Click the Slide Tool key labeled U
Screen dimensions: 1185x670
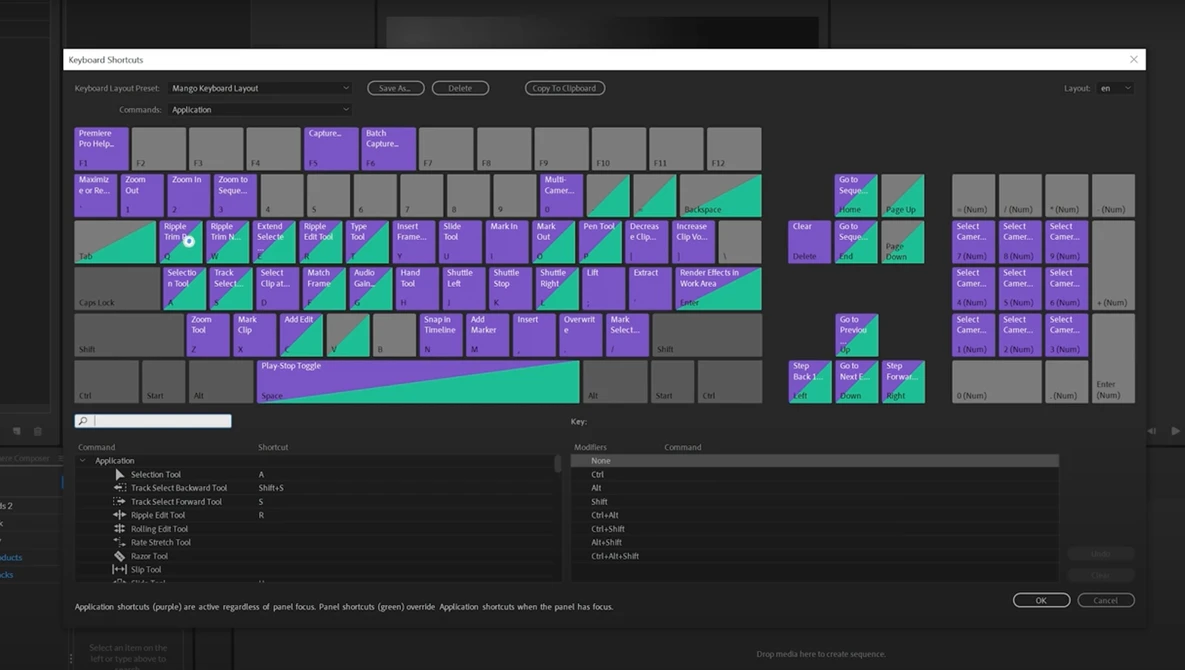[461, 242]
